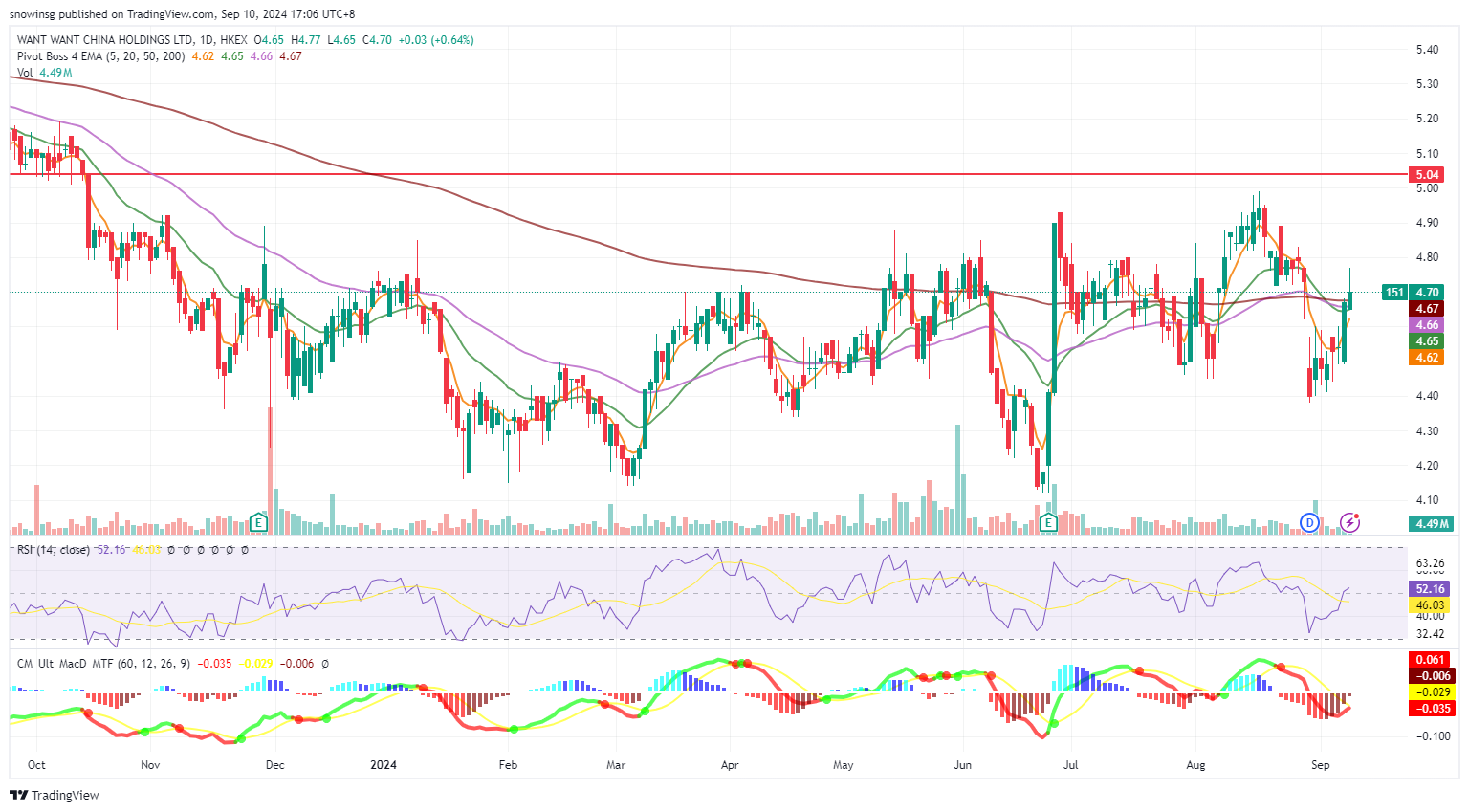The height and width of the screenshot is (812, 1469).
Task: Click the Sep label on time axis
Action: tap(1320, 765)
